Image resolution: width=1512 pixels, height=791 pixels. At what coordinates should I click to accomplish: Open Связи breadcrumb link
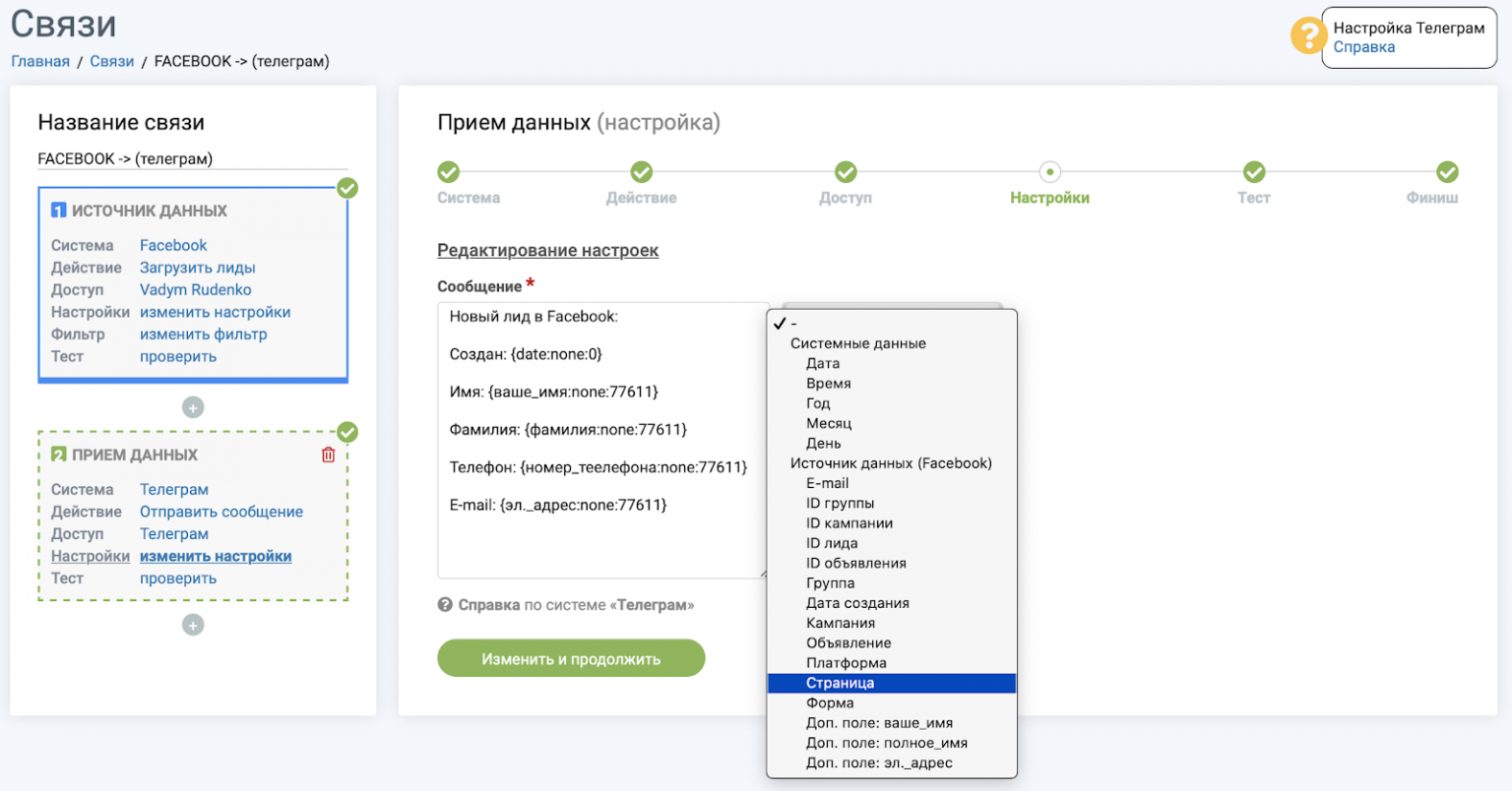(111, 61)
